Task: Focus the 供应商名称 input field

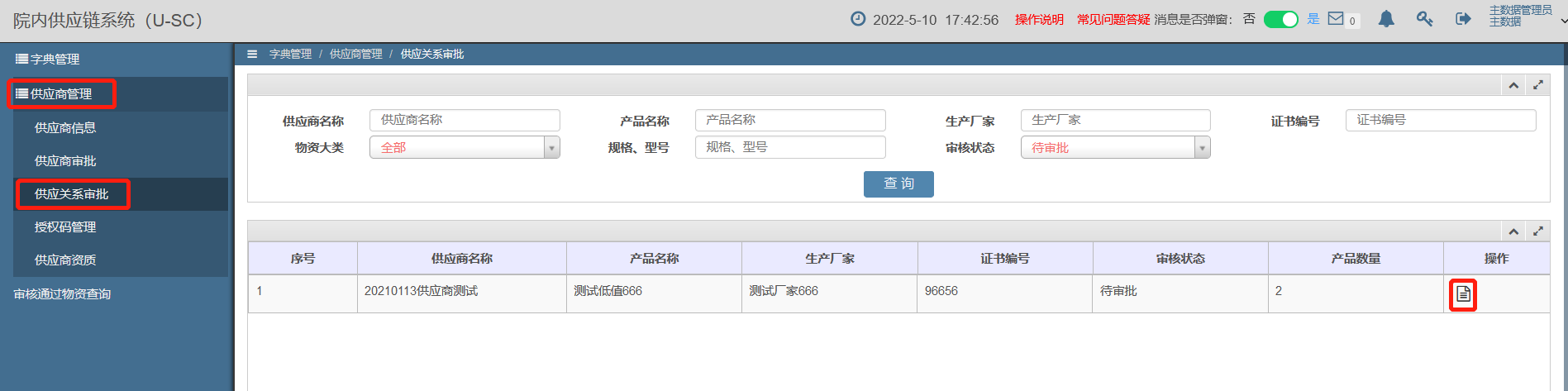Action: click(465, 120)
